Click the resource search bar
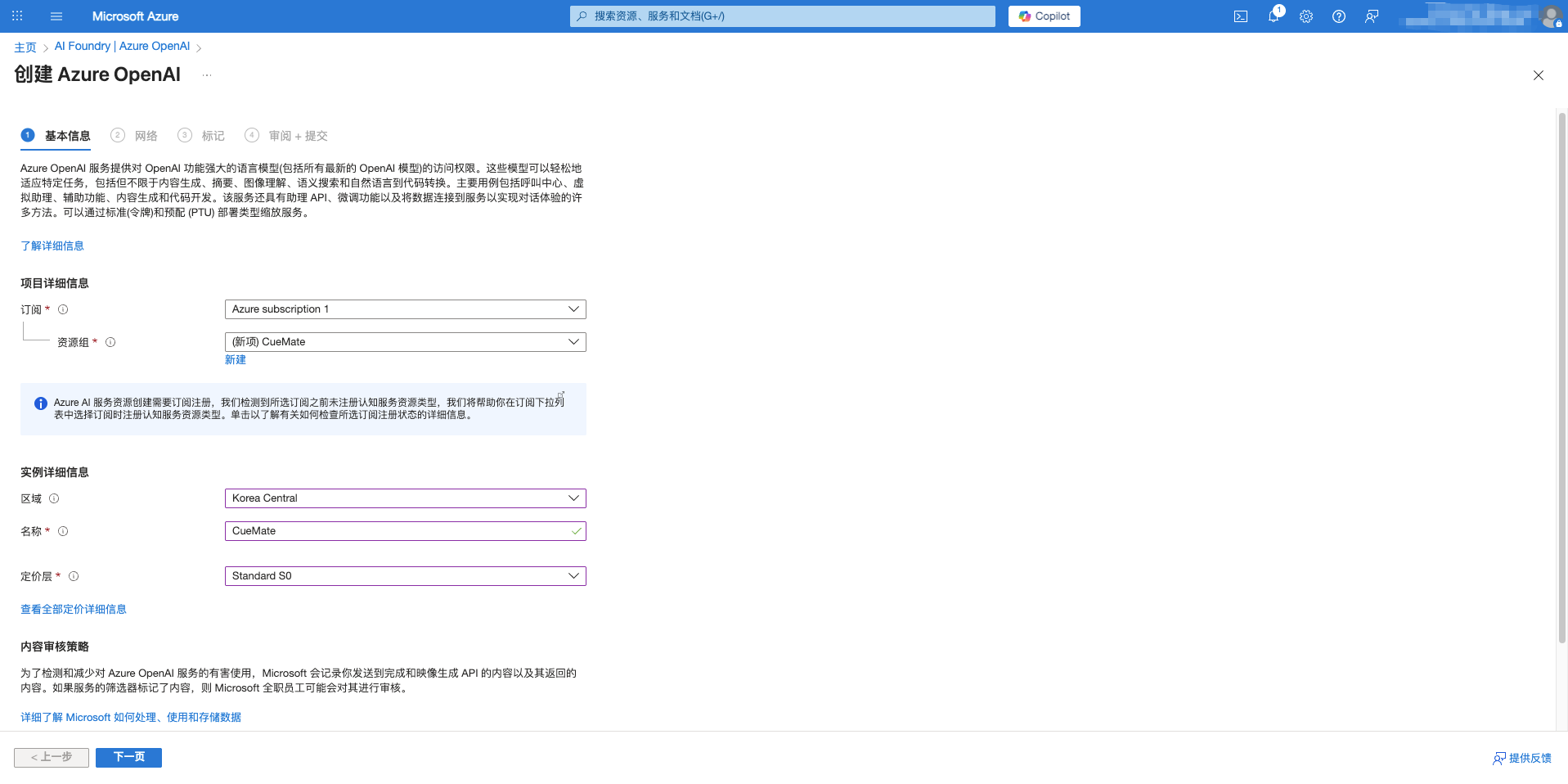The height and width of the screenshot is (784, 1568). (x=781, y=16)
